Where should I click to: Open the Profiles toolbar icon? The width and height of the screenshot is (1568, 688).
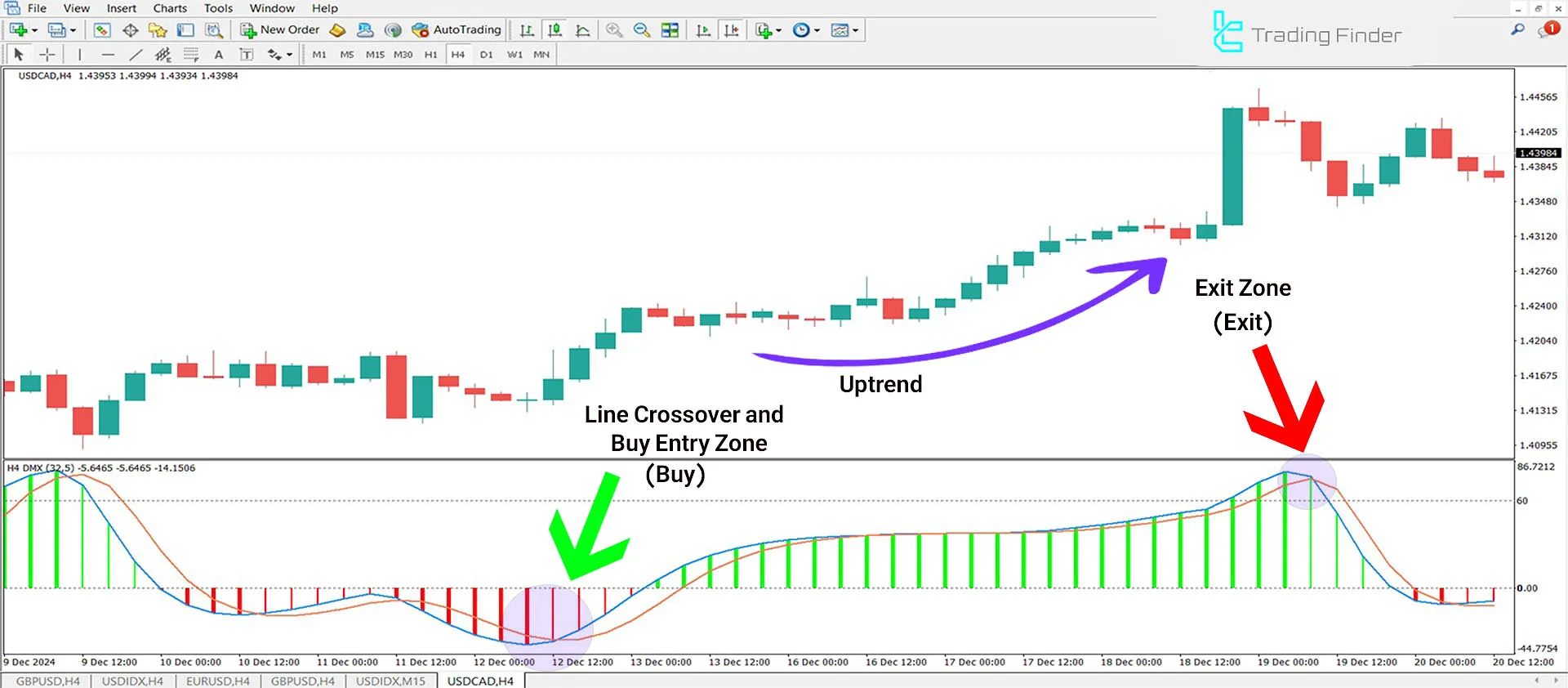point(56,30)
